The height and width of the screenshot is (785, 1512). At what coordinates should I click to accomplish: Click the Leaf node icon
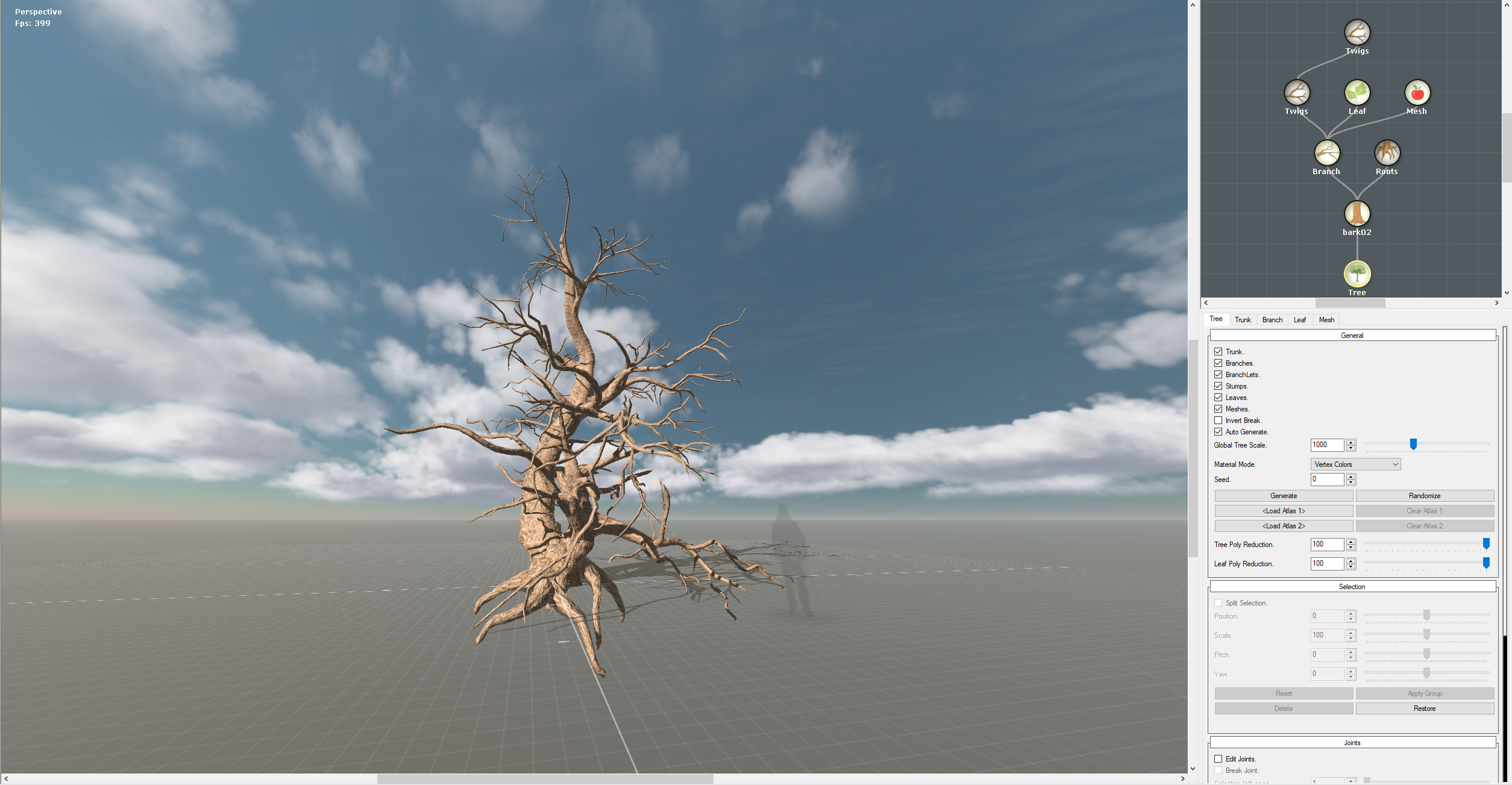[x=1357, y=93]
